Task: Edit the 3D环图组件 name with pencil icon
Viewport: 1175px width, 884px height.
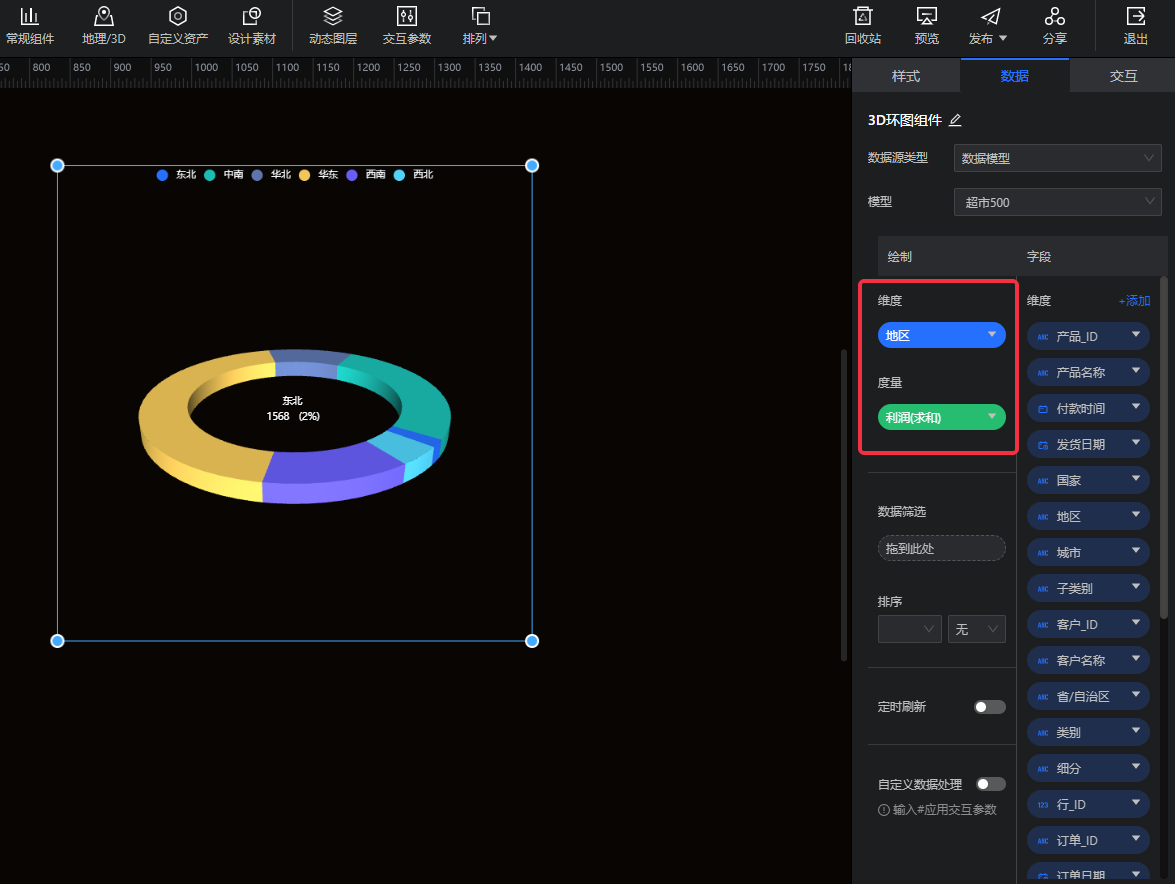Action: tap(955, 121)
